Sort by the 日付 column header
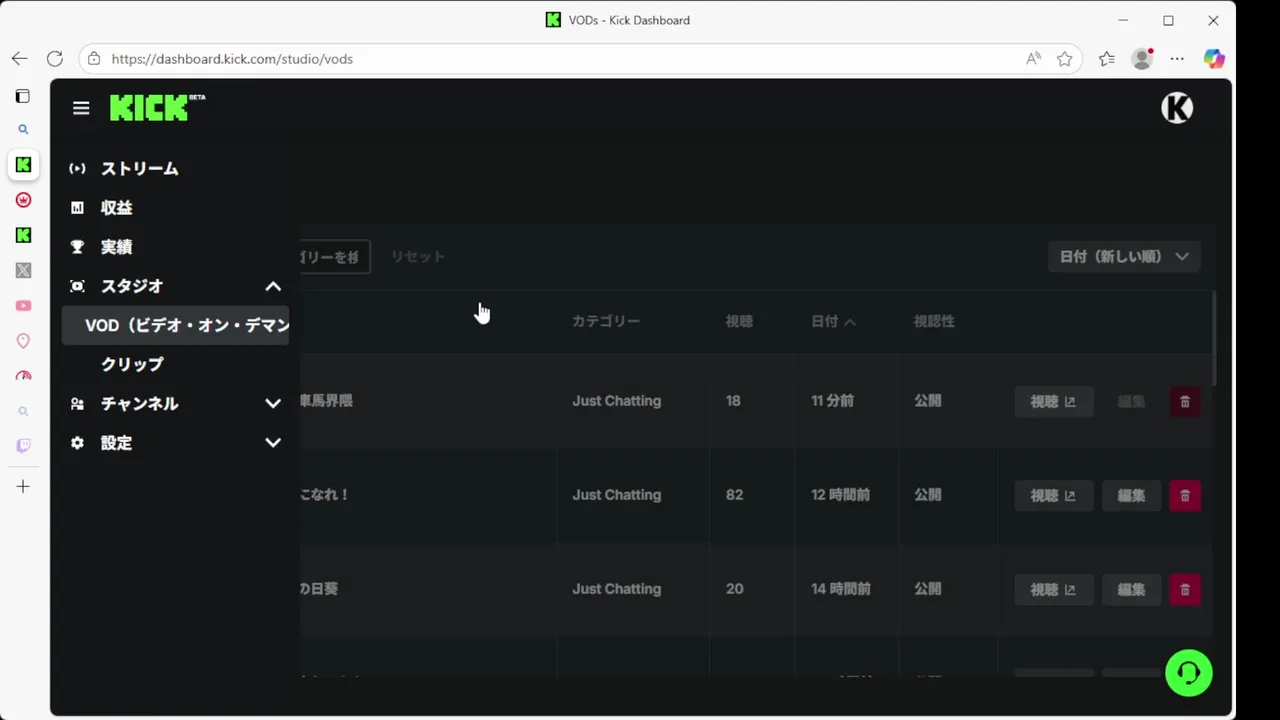1280x720 pixels. (833, 322)
